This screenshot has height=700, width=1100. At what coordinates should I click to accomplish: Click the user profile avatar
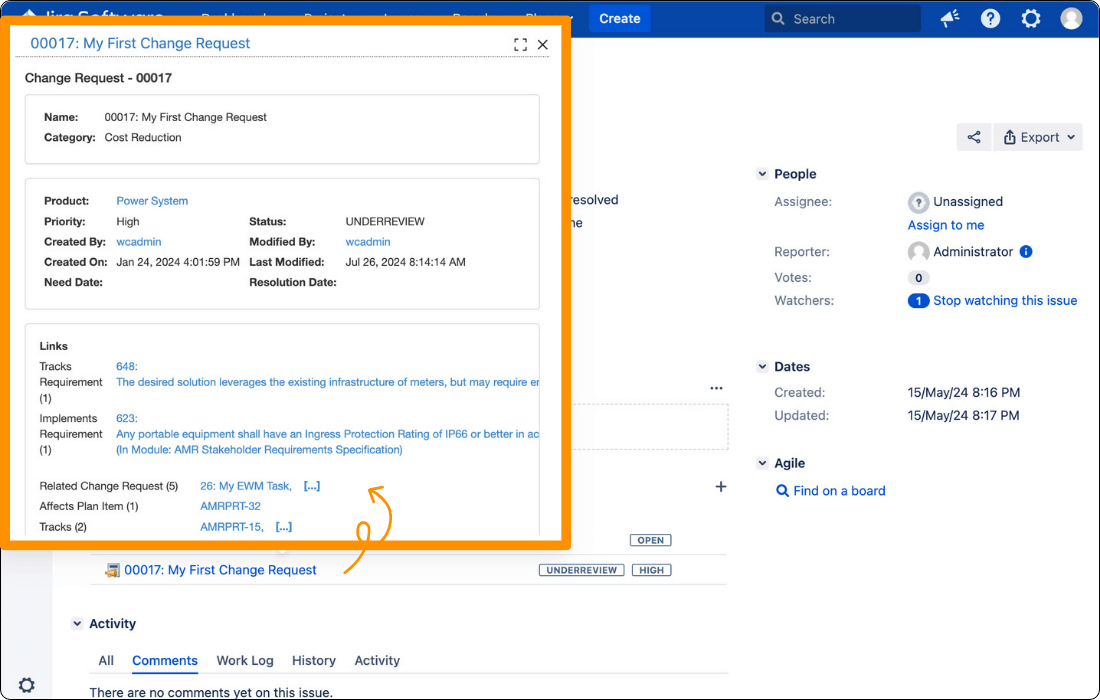1071,17
